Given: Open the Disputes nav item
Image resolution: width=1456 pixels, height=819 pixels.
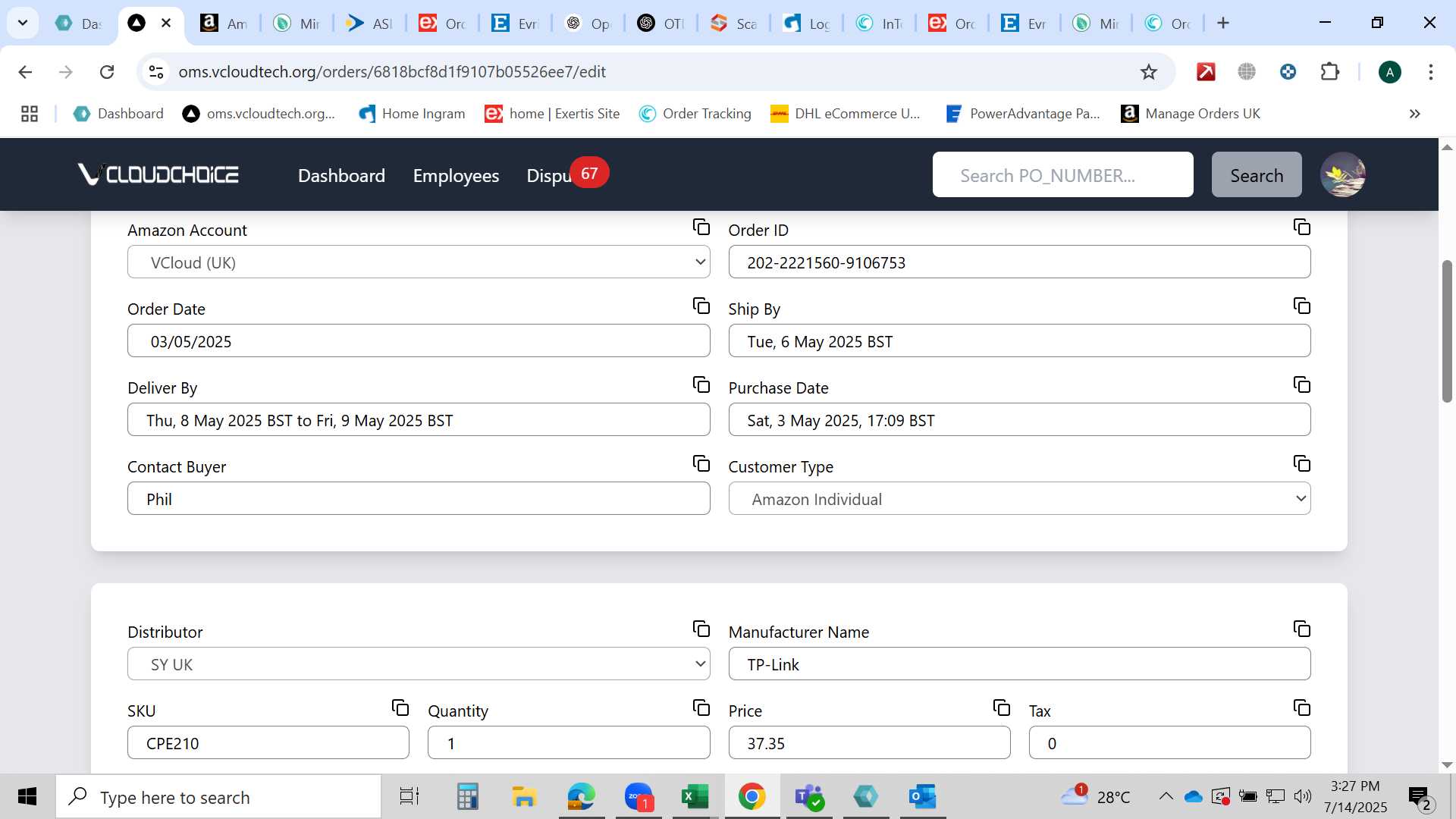Looking at the screenshot, I should 549,175.
